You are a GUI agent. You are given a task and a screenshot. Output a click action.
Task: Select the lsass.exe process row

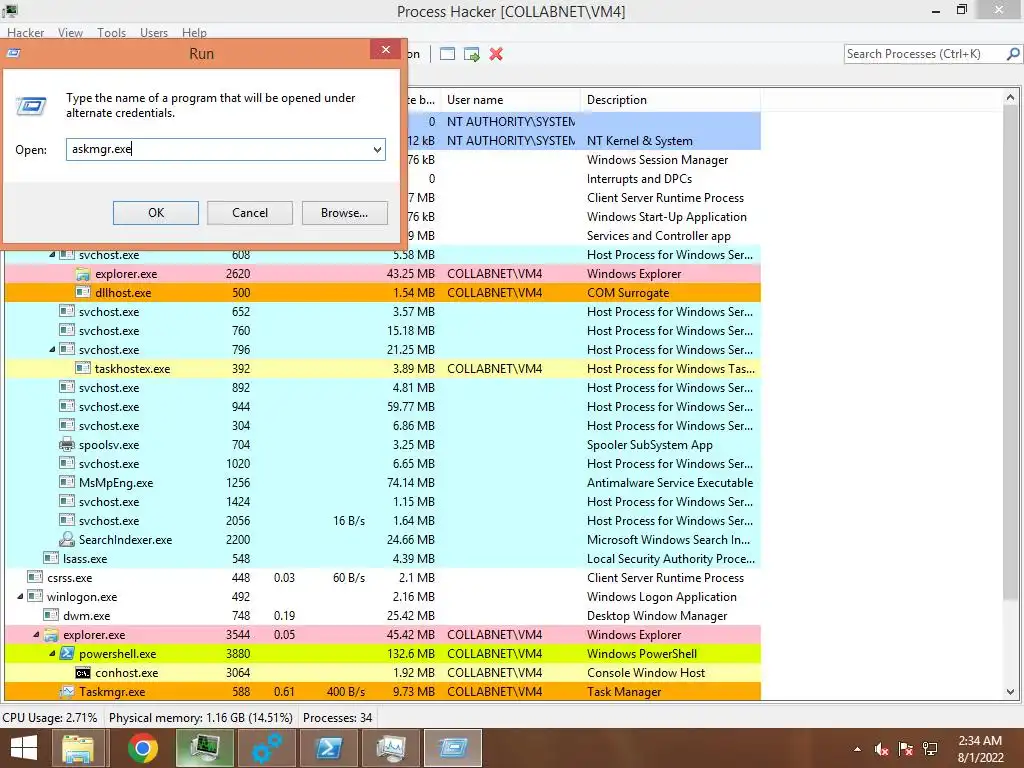coord(383,559)
